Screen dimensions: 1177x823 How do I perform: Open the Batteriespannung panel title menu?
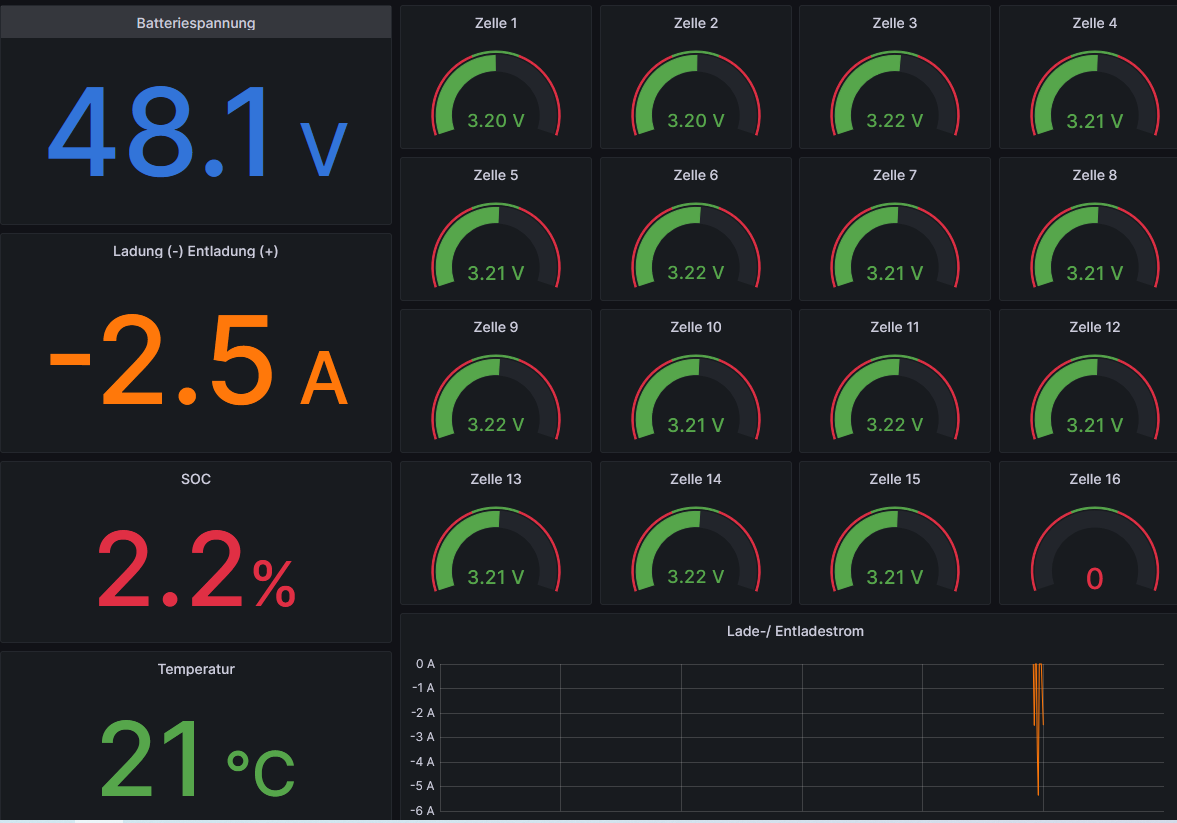(x=195, y=23)
